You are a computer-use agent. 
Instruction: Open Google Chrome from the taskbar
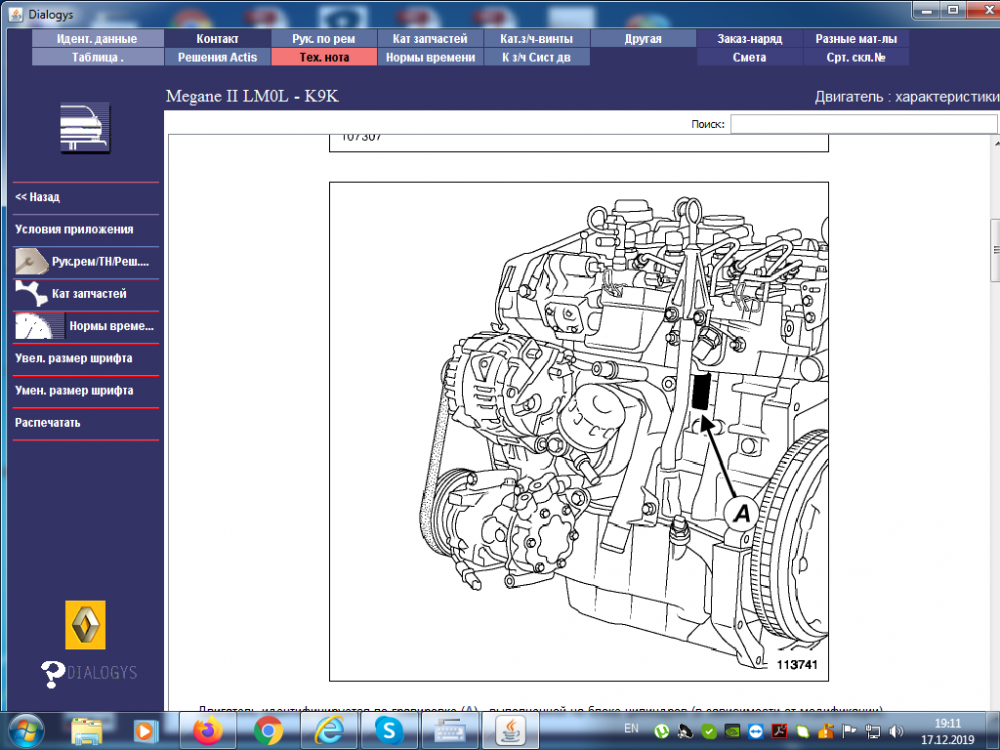pyautogui.click(x=268, y=731)
